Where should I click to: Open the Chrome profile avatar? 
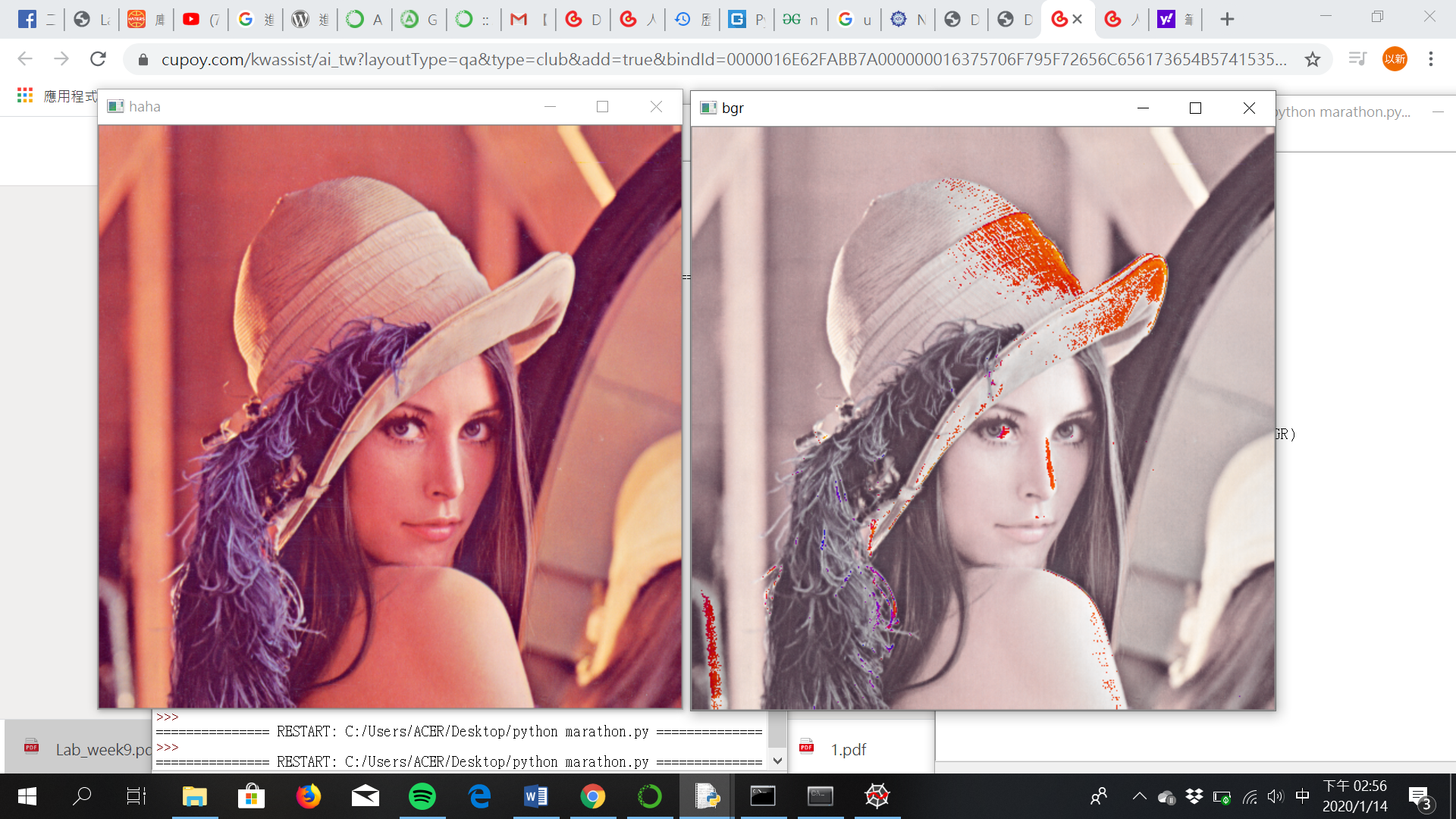coord(1395,58)
